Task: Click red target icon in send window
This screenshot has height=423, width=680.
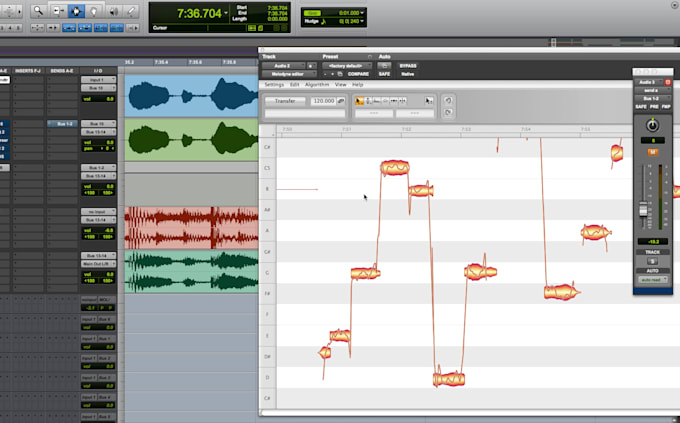Action: tap(668, 82)
